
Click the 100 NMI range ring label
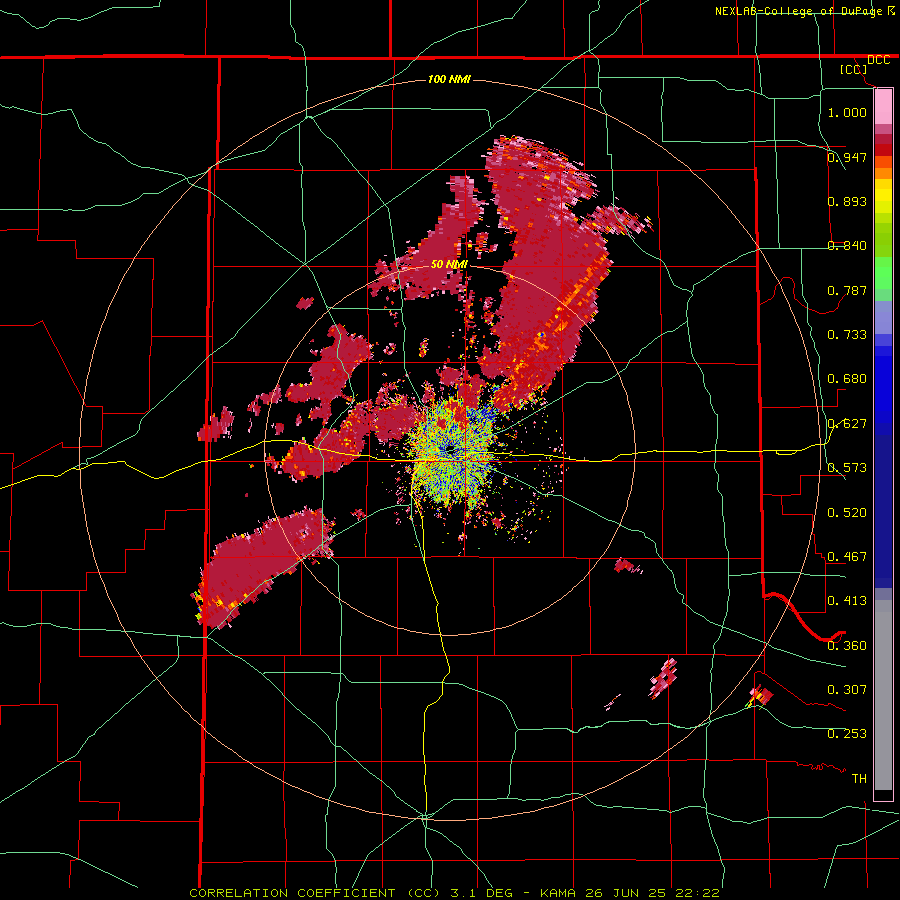[x=449, y=79]
